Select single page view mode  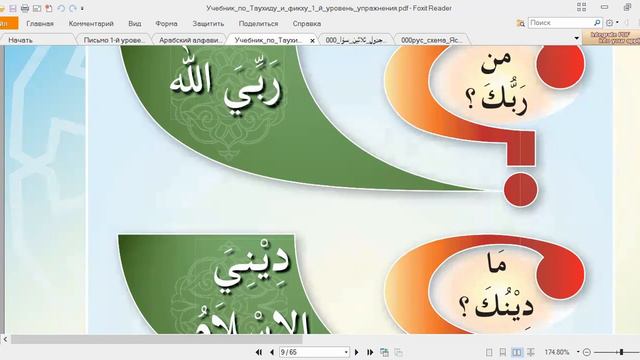[489, 352]
